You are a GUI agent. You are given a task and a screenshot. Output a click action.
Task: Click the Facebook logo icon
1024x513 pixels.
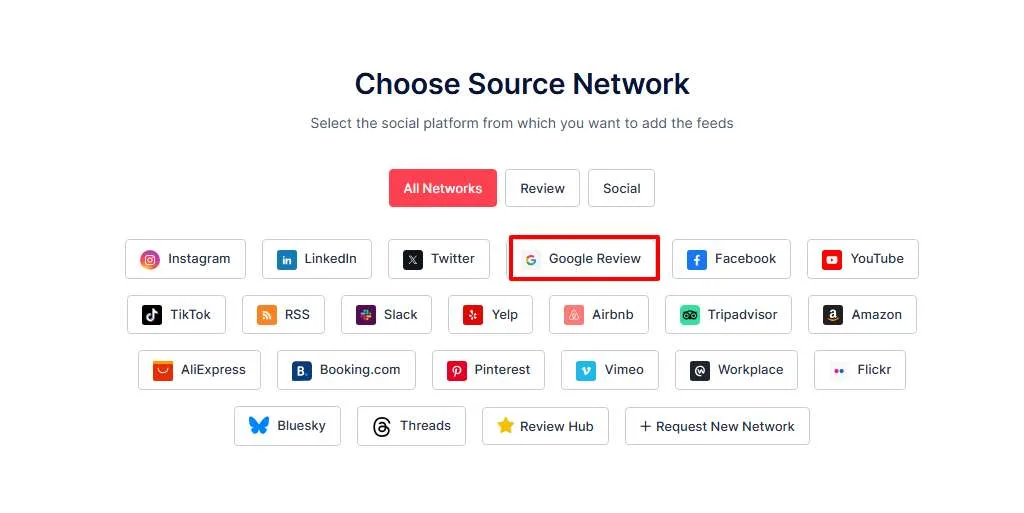pyautogui.click(x=697, y=260)
